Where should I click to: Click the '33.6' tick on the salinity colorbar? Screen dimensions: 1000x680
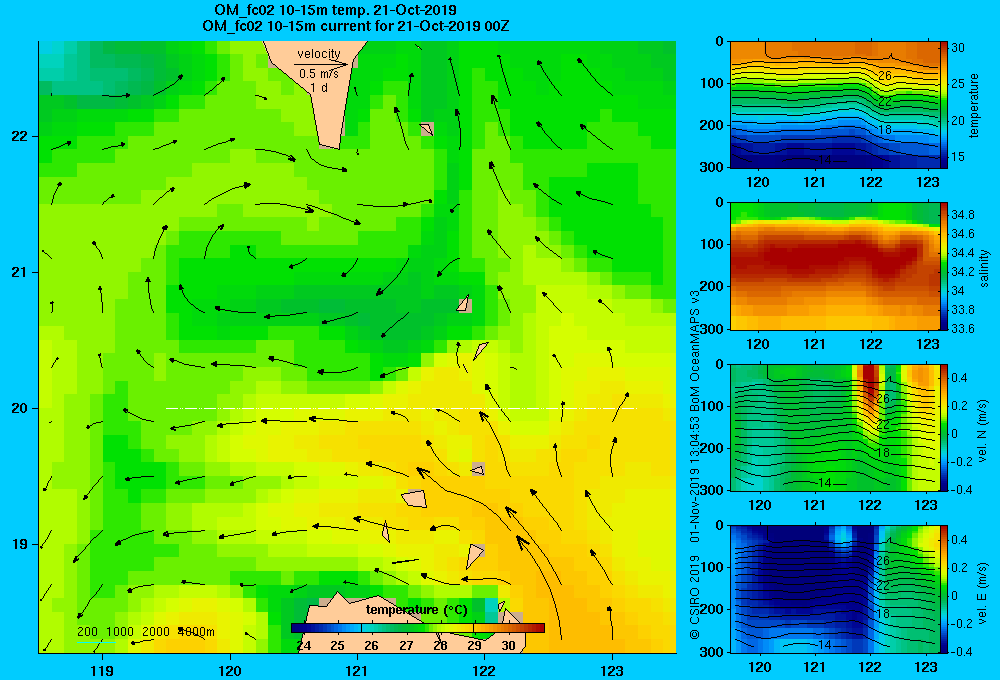[962, 329]
